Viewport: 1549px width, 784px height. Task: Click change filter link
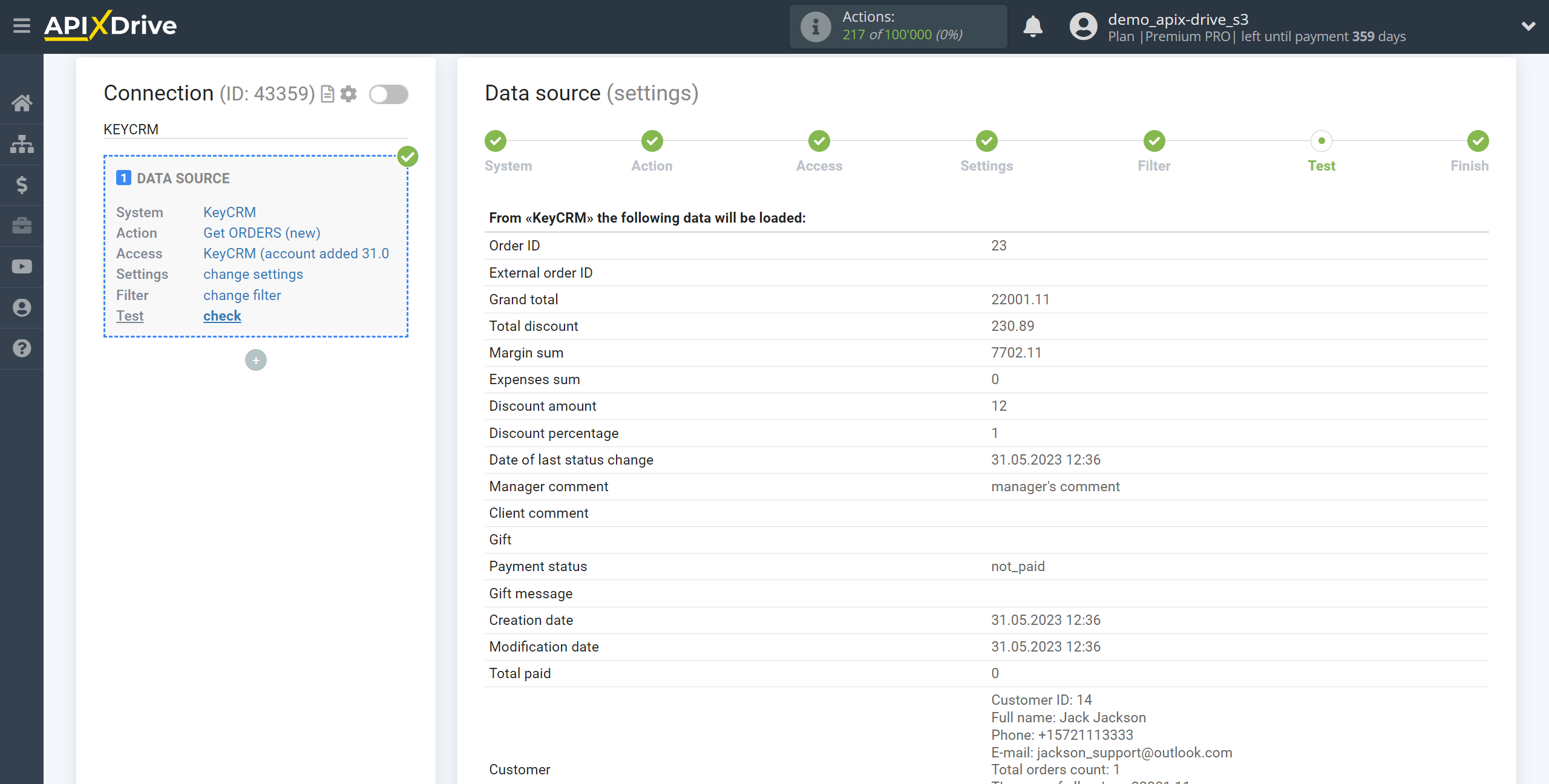(242, 295)
